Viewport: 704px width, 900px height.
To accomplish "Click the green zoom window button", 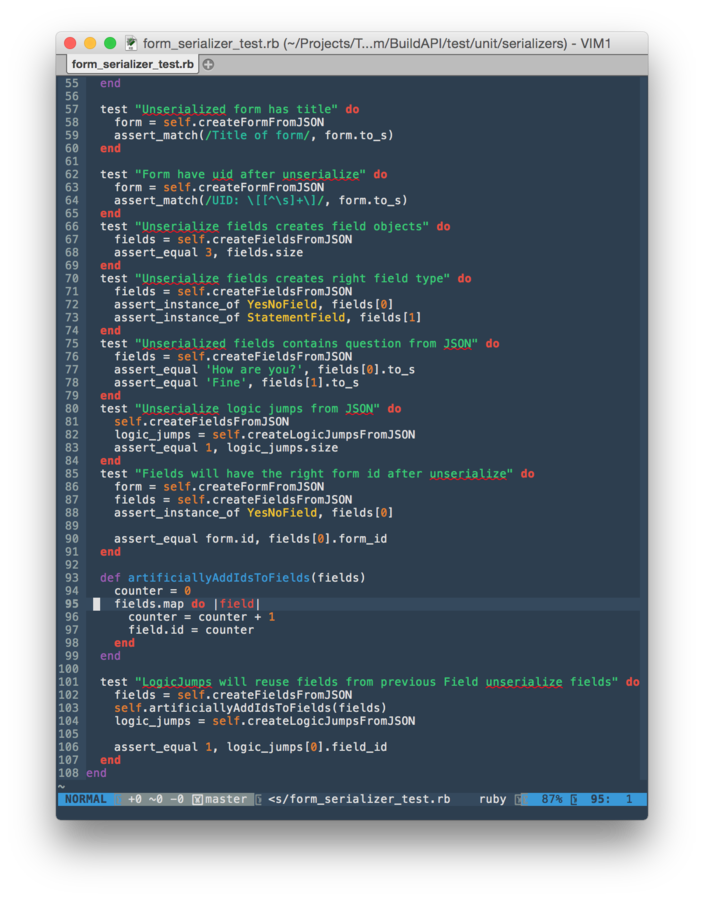I will (x=110, y=43).
